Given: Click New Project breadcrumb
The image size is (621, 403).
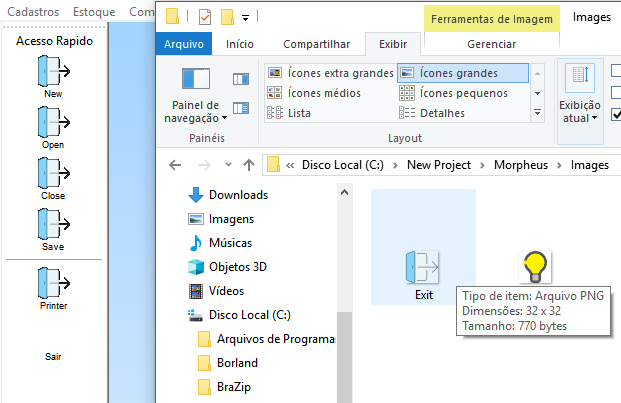Looking at the screenshot, I should coord(439,165).
